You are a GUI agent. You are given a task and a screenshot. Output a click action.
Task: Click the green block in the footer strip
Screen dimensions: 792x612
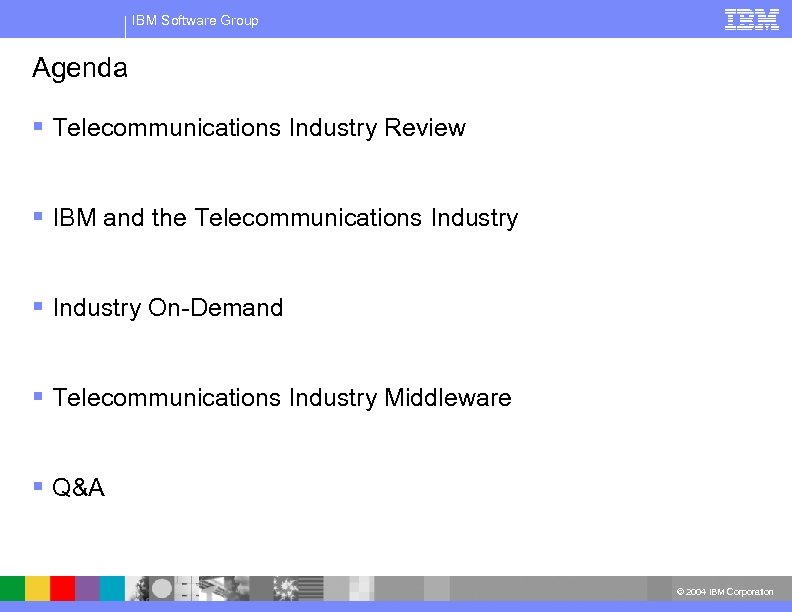pos(12,588)
